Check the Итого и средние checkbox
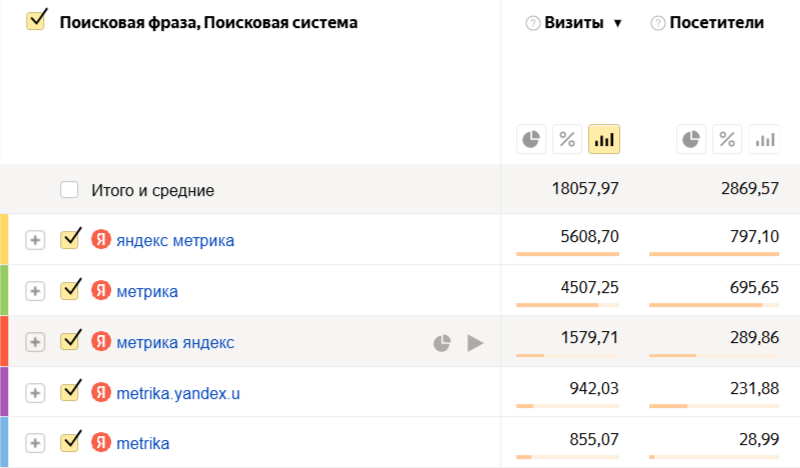Viewport: 800px width, 468px height. [x=69, y=189]
